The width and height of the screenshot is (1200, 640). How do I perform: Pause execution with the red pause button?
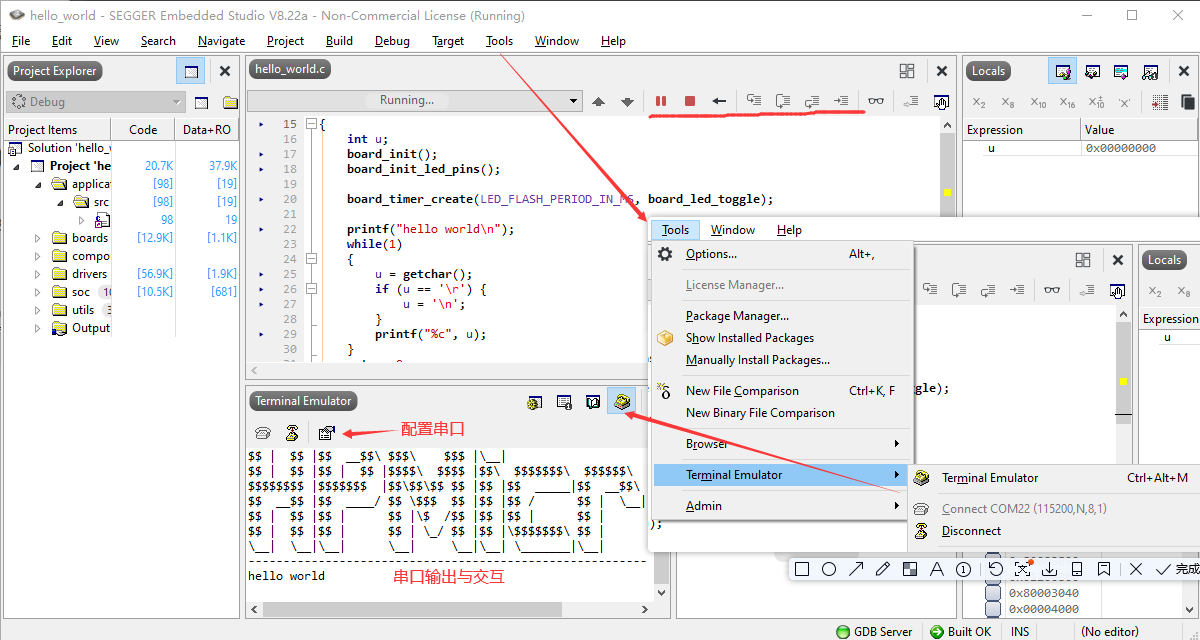point(661,101)
